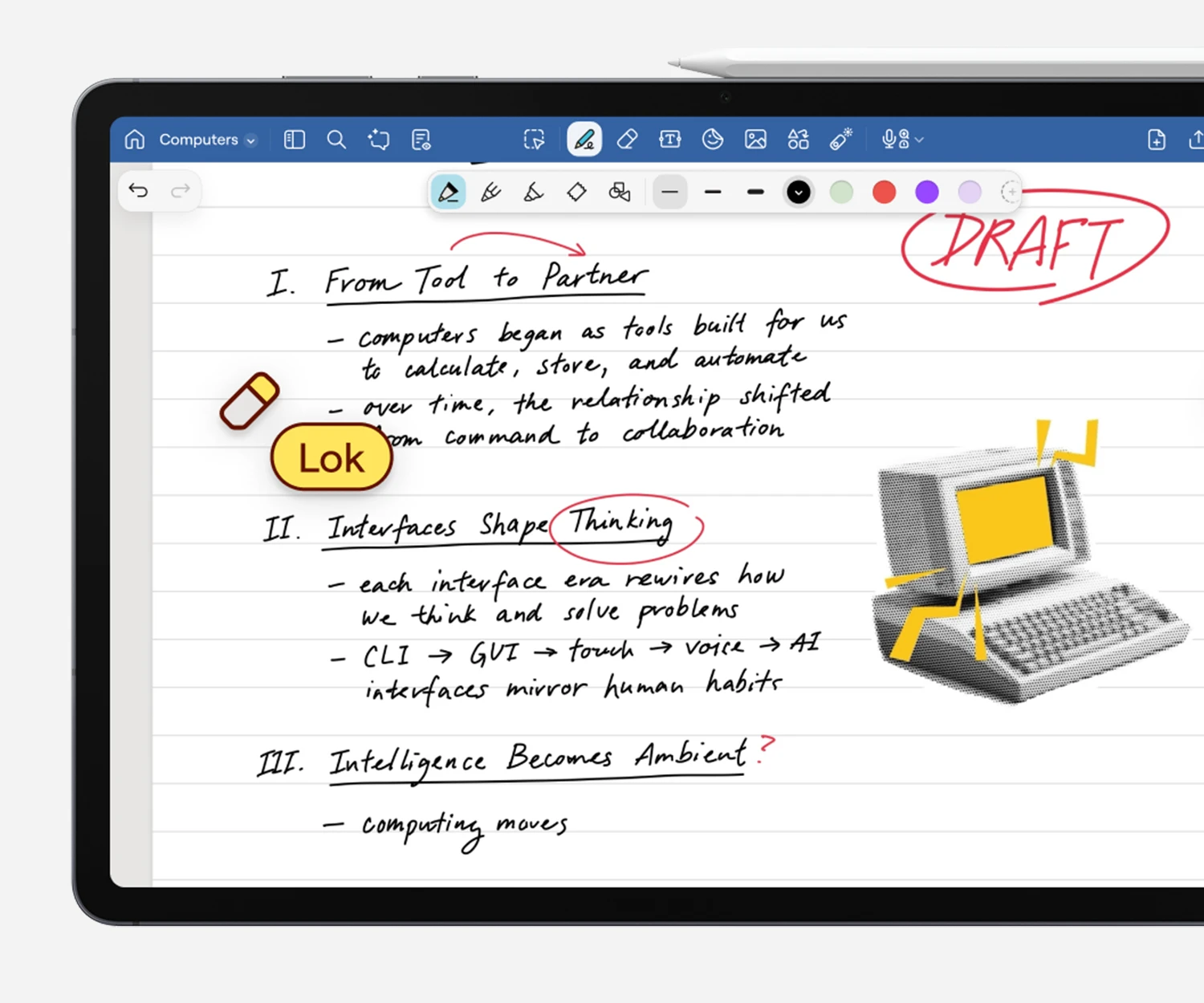Select the Text box tool
1204x1003 pixels.
pyautogui.click(x=670, y=140)
